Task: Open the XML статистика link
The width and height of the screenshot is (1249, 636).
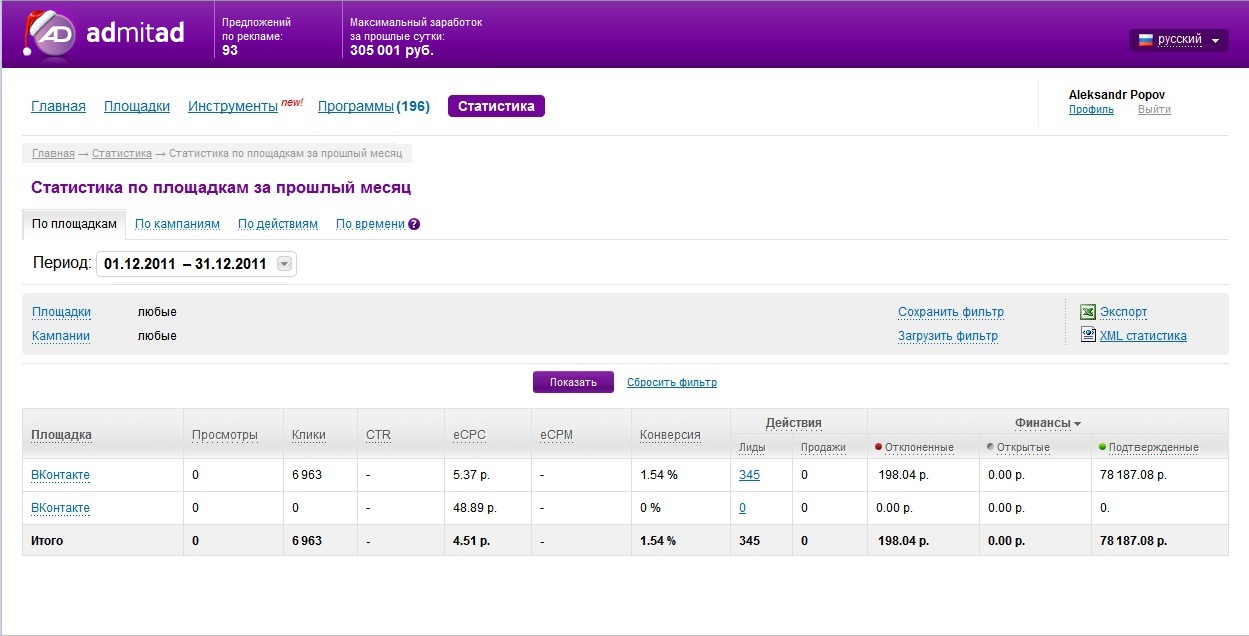Action: (x=1143, y=336)
